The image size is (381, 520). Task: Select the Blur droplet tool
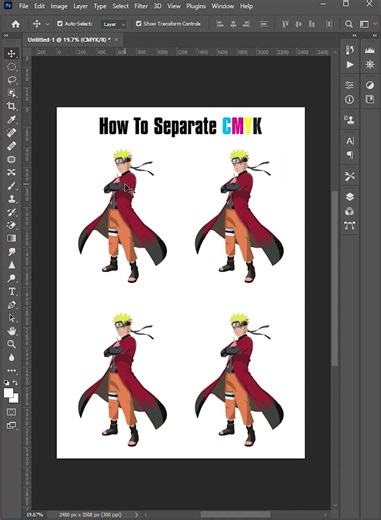11,357
